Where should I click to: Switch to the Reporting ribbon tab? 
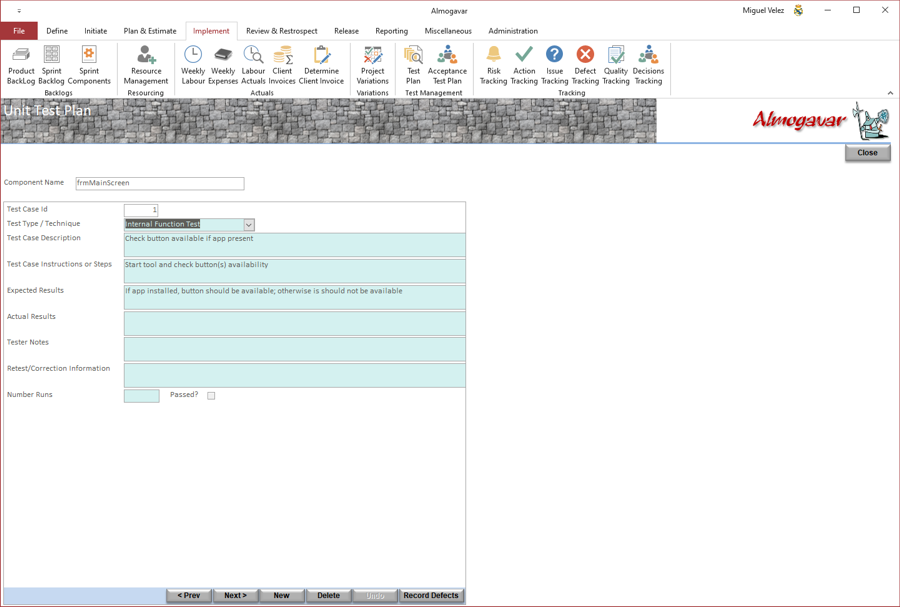point(391,31)
